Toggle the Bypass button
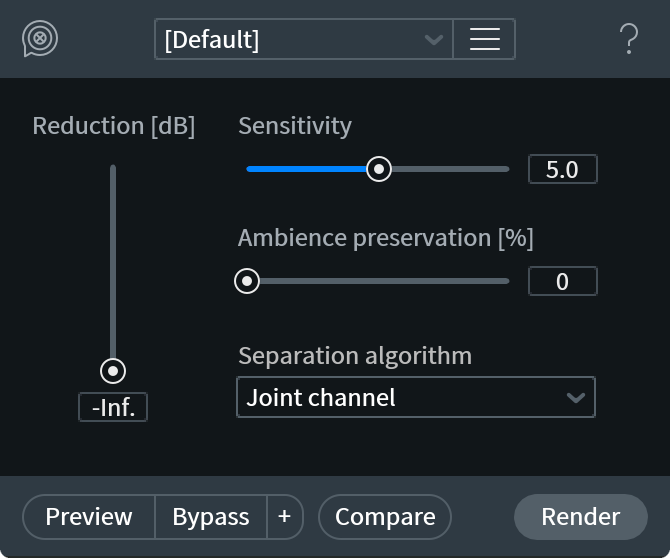The height and width of the screenshot is (558, 670). (211, 517)
